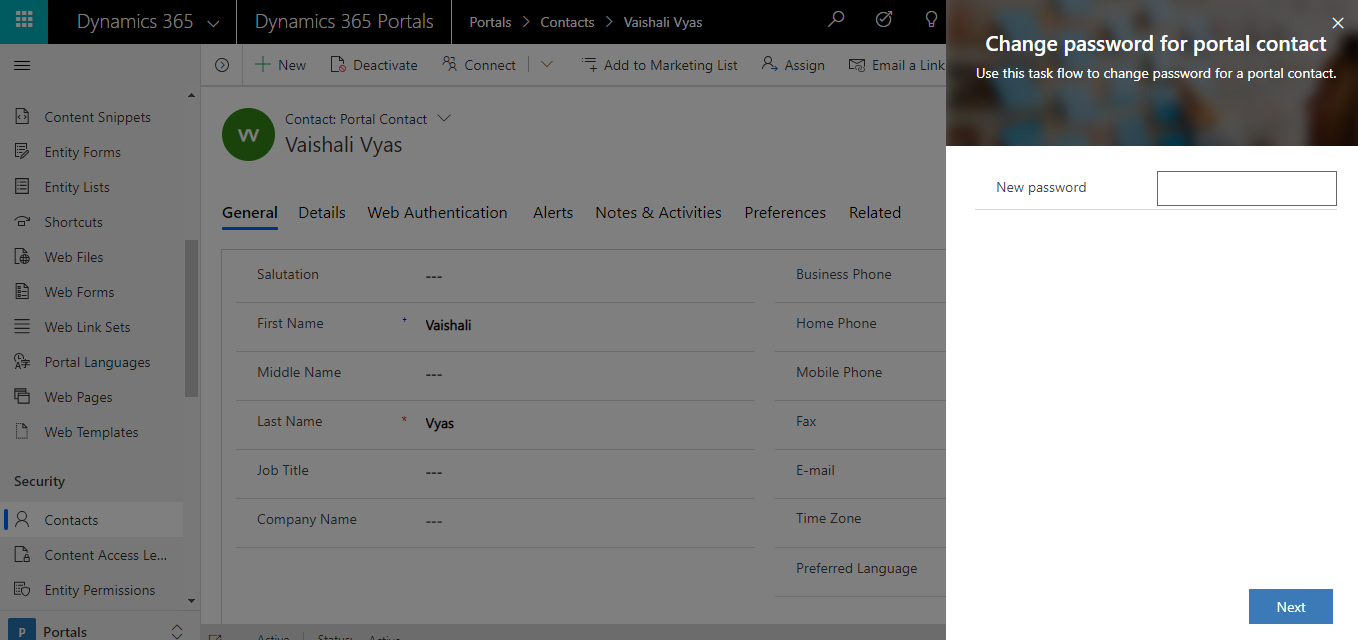Click the First Name field value
The height and width of the screenshot is (640, 1358).
(x=448, y=325)
